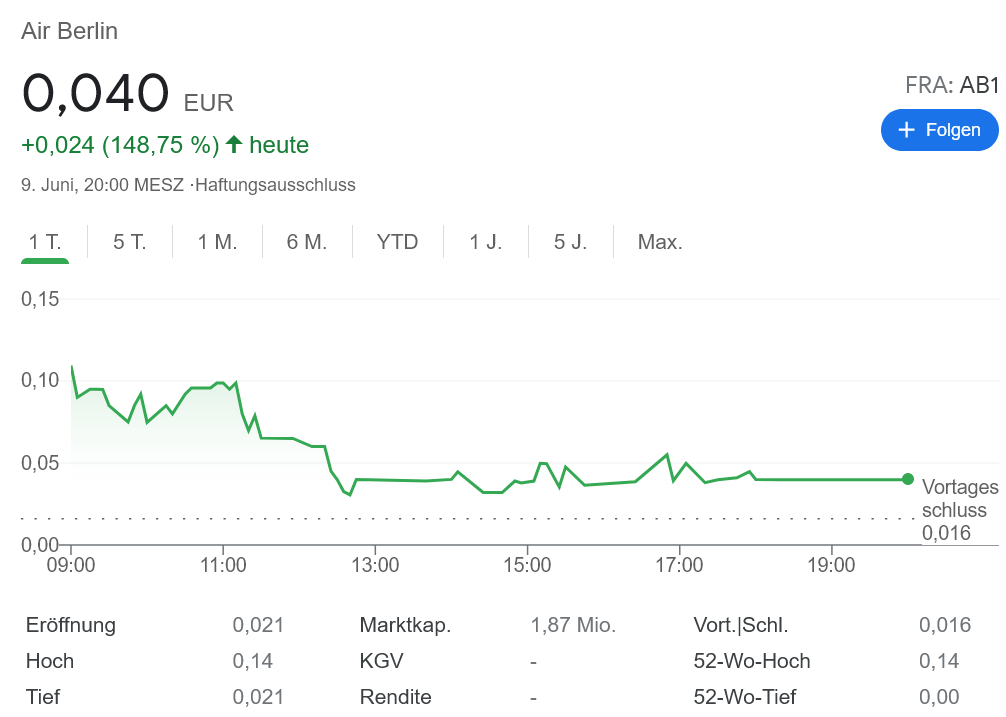
Task: Show the Max. time range
Action: [x=660, y=242]
